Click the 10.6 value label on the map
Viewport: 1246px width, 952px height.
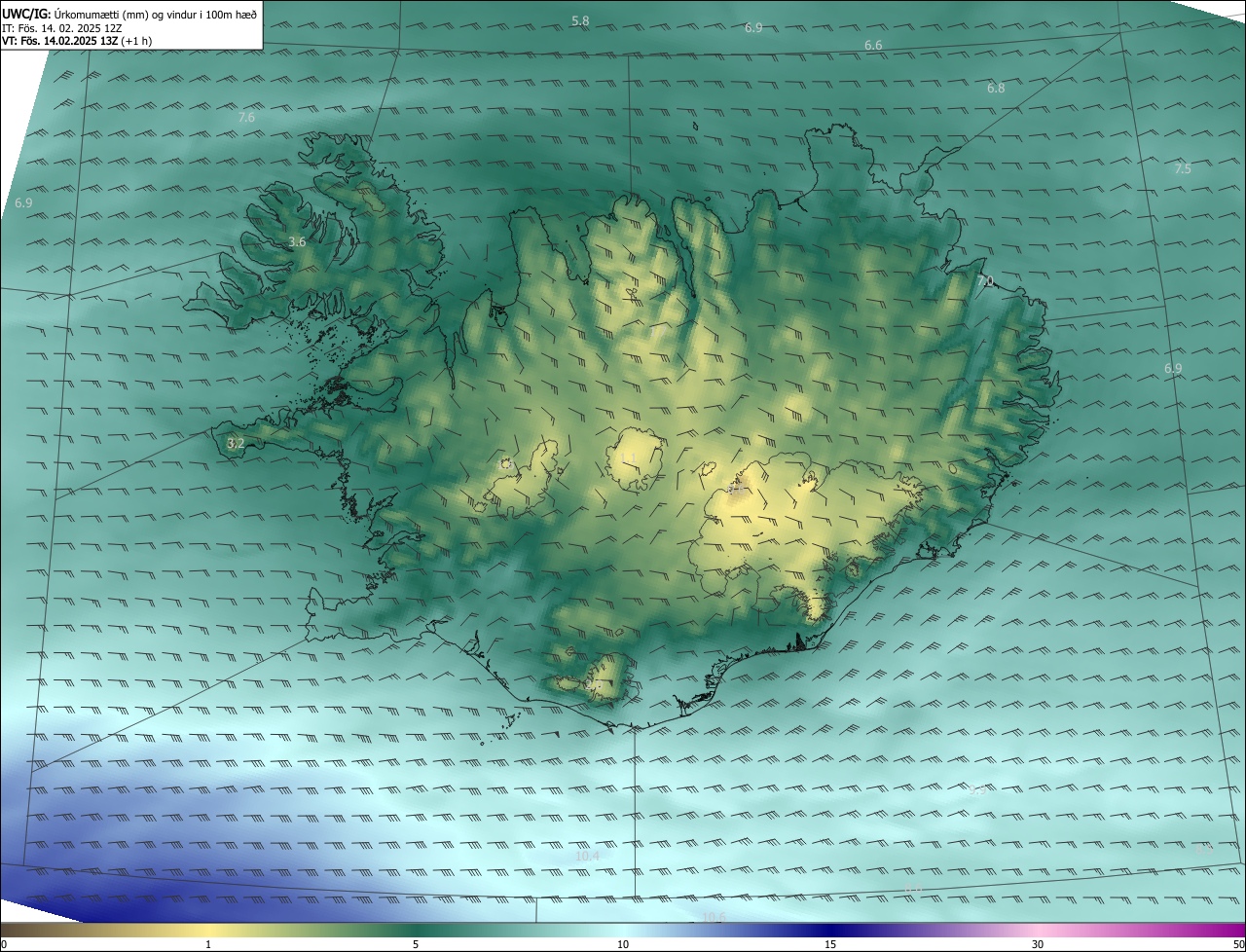coord(714,918)
